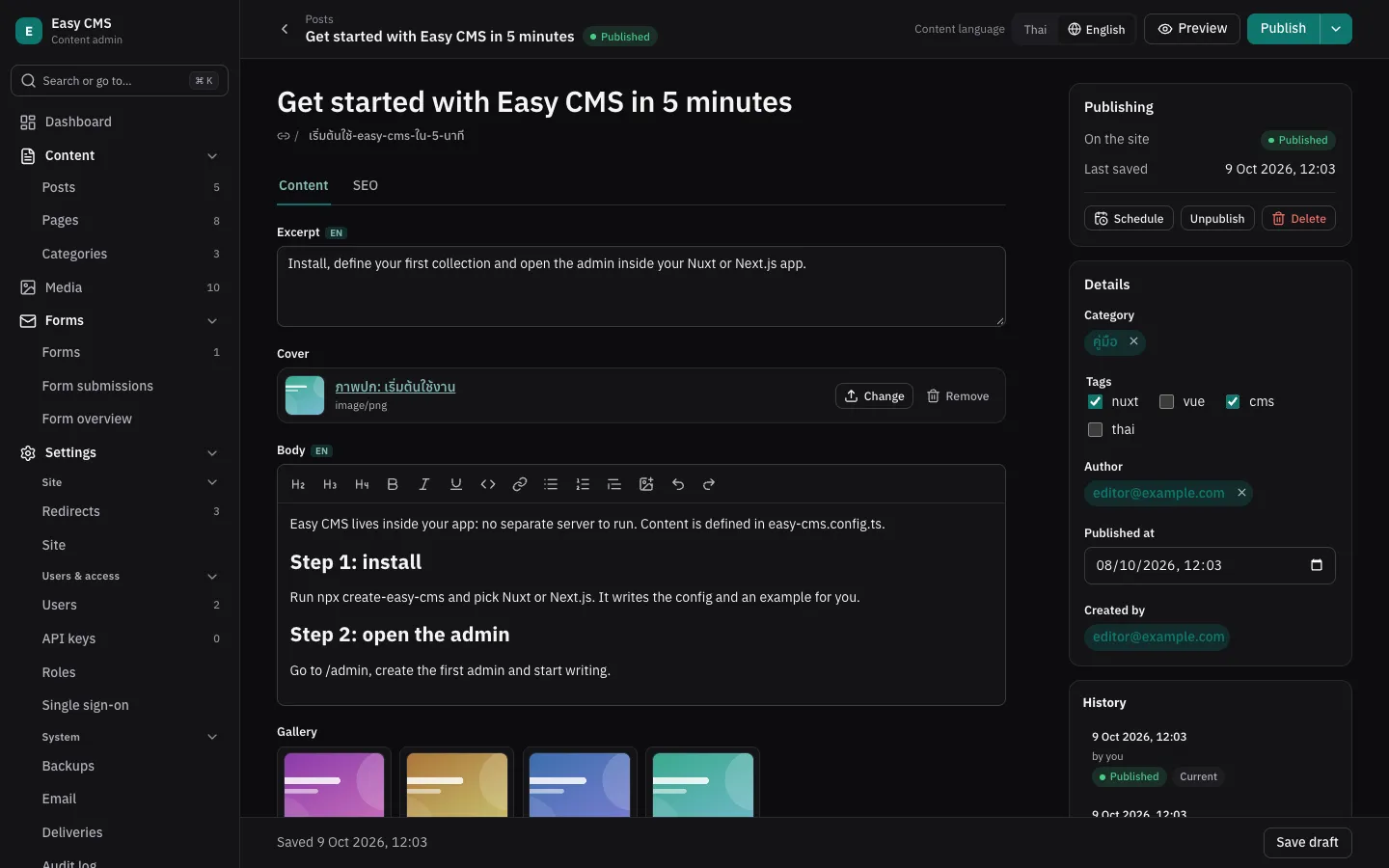Check the vue tag
Screen dimensions: 1389x868
(1166, 401)
